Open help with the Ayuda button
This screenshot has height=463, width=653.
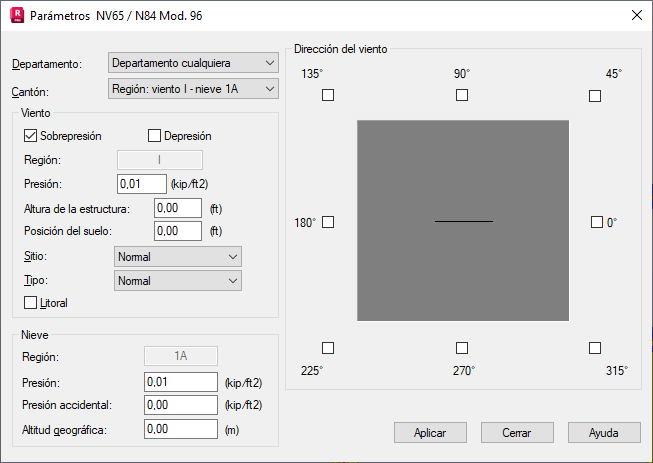coord(604,433)
